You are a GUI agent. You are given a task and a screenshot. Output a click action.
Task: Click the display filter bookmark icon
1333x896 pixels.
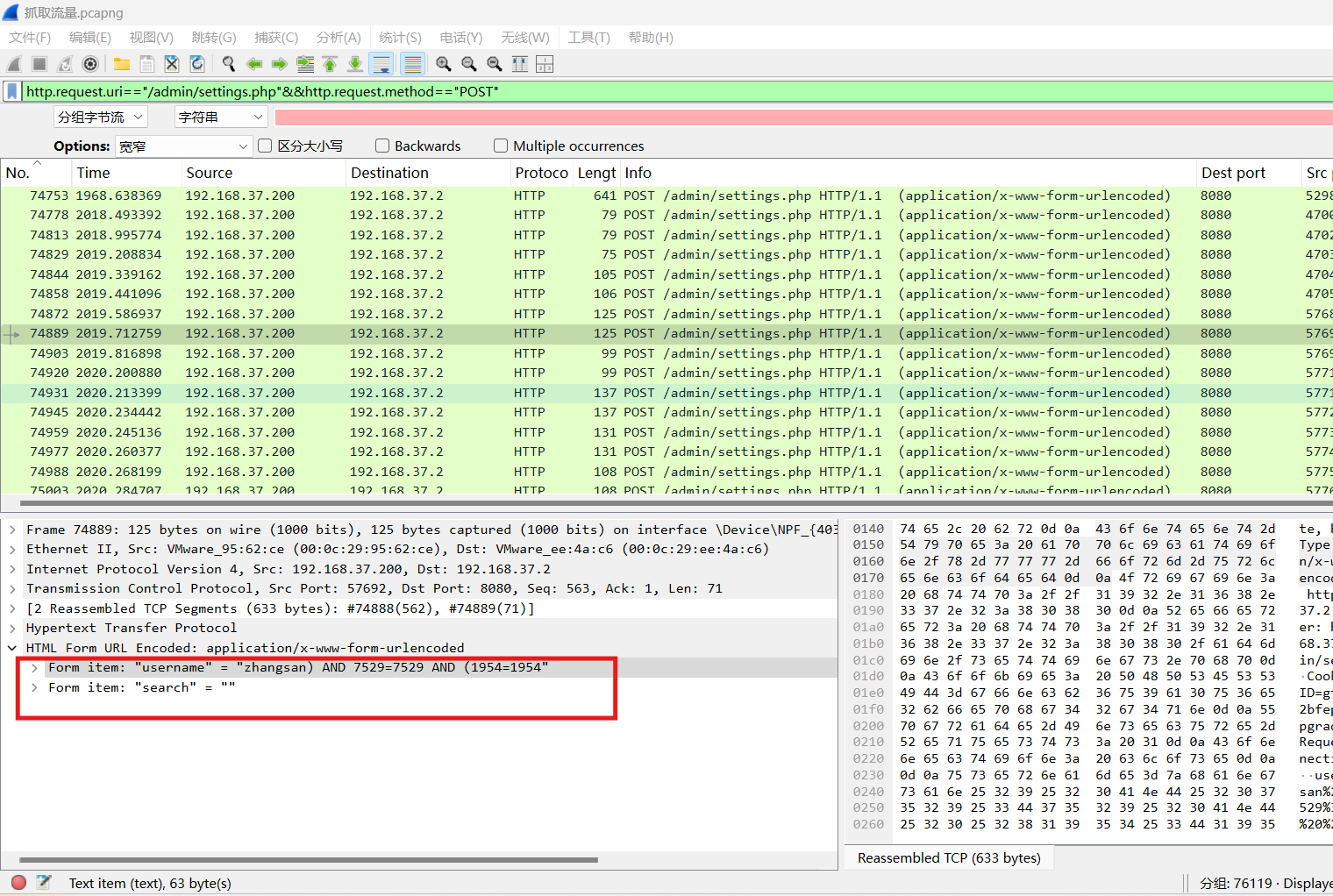12,91
